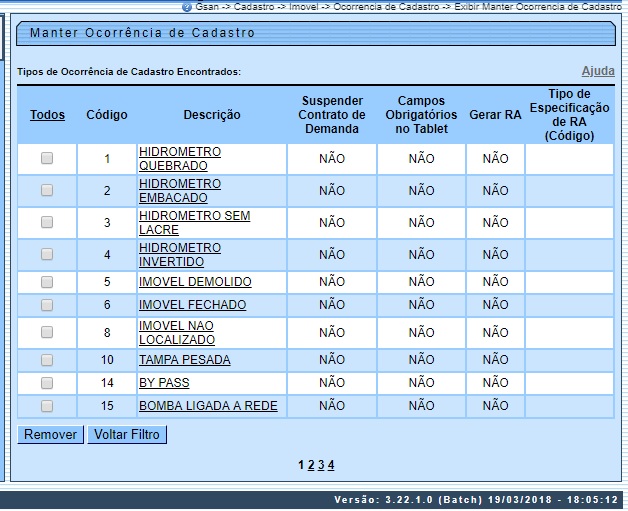Toggle the checkbox for code 10 TAMPA PESADA
The height and width of the screenshot is (511, 628).
(x=47, y=360)
